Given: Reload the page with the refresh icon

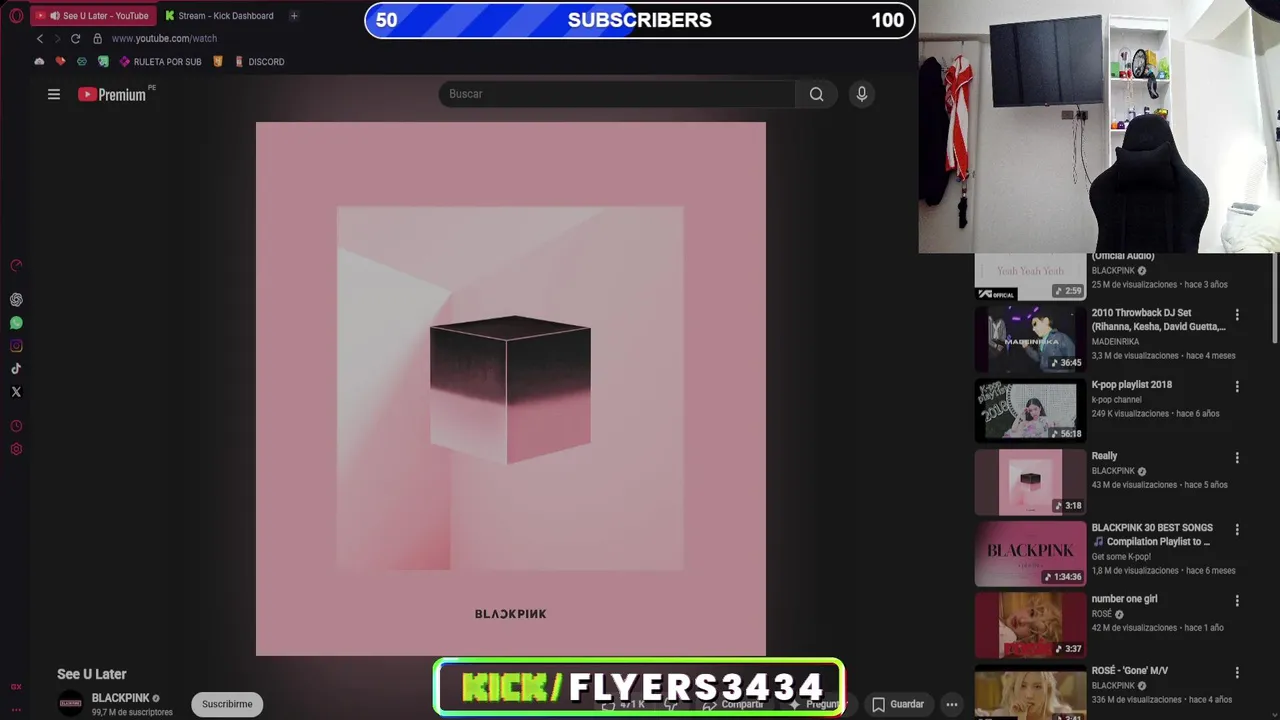Looking at the screenshot, I should (x=75, y=38).
